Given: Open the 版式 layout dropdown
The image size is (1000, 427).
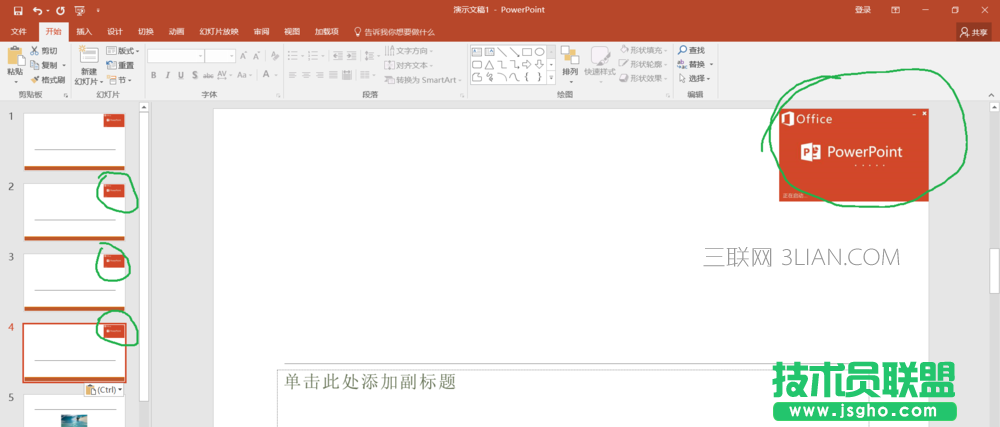Looking at the screenshot, I should (x=122, y=50).
